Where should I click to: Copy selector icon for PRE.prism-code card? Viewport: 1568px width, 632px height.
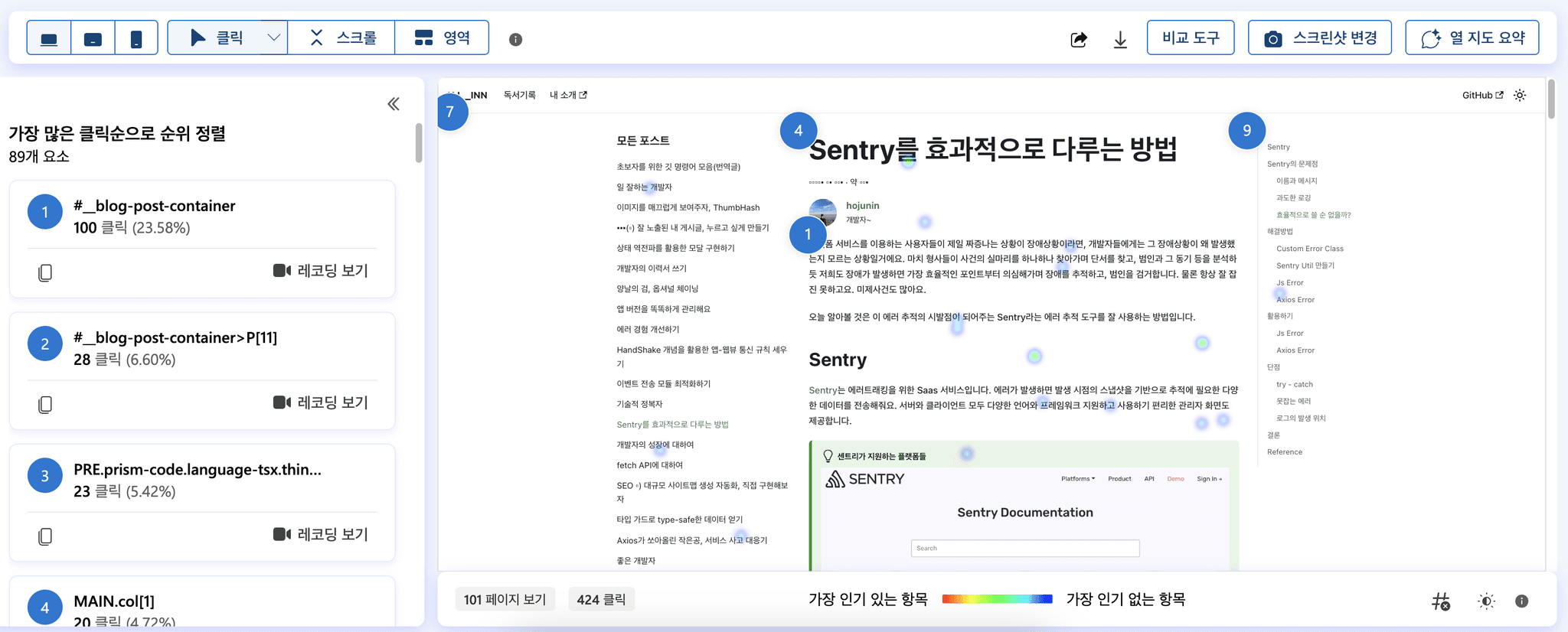[45, 536]
